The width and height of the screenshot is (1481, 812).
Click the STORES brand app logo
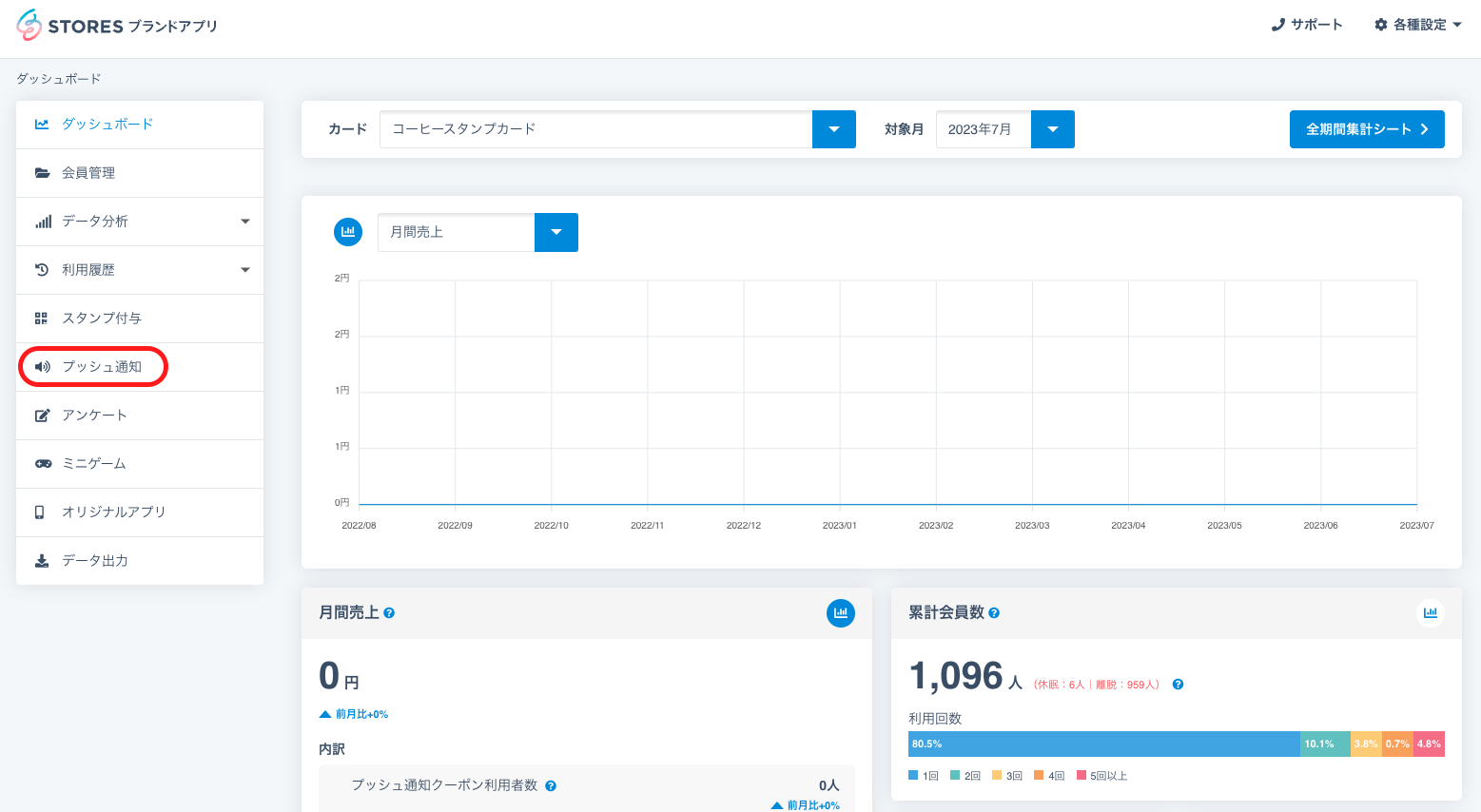click(x=117, y=26)
